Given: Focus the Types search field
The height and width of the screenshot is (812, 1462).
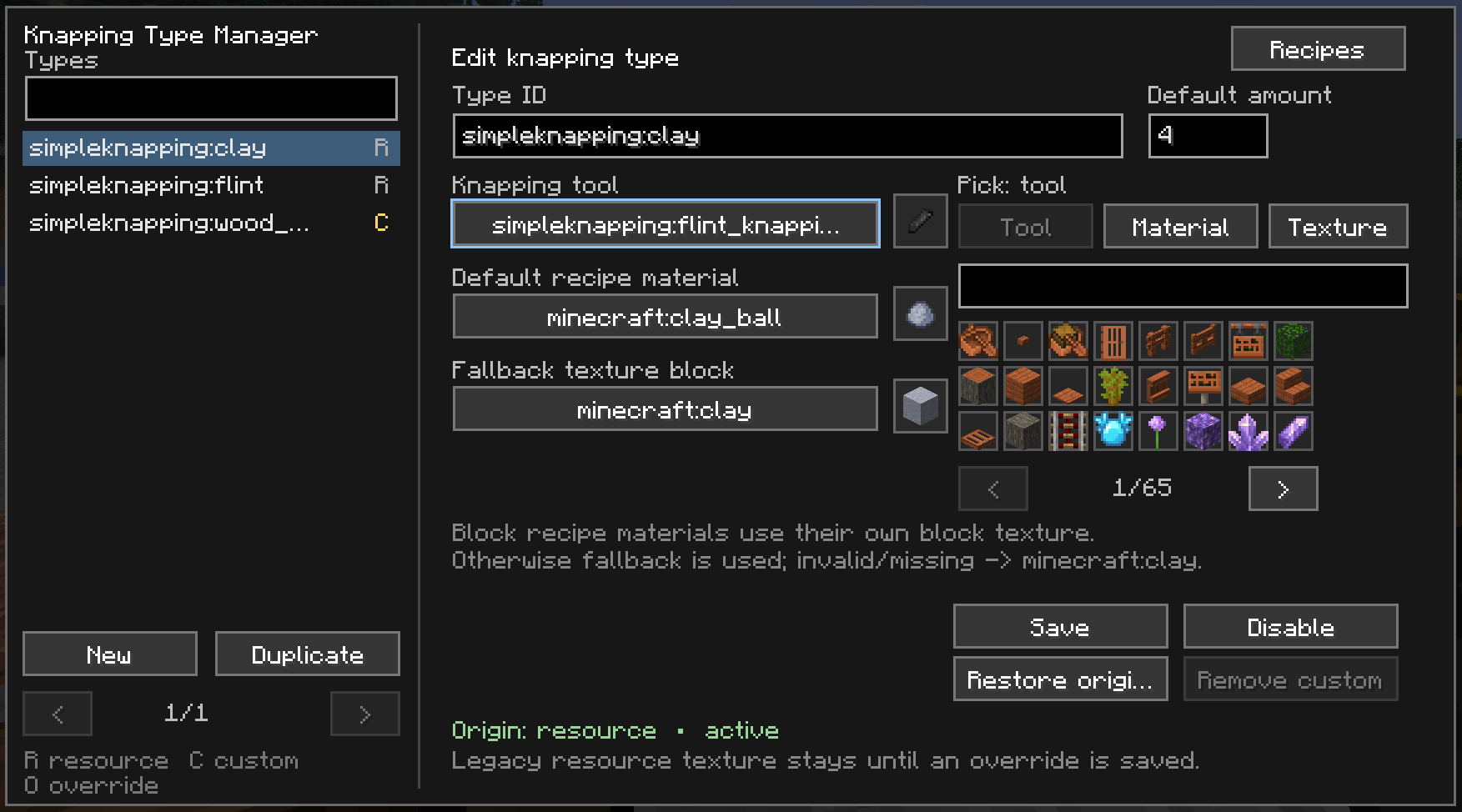Looking at the screenshot, I should coord(211,98).
